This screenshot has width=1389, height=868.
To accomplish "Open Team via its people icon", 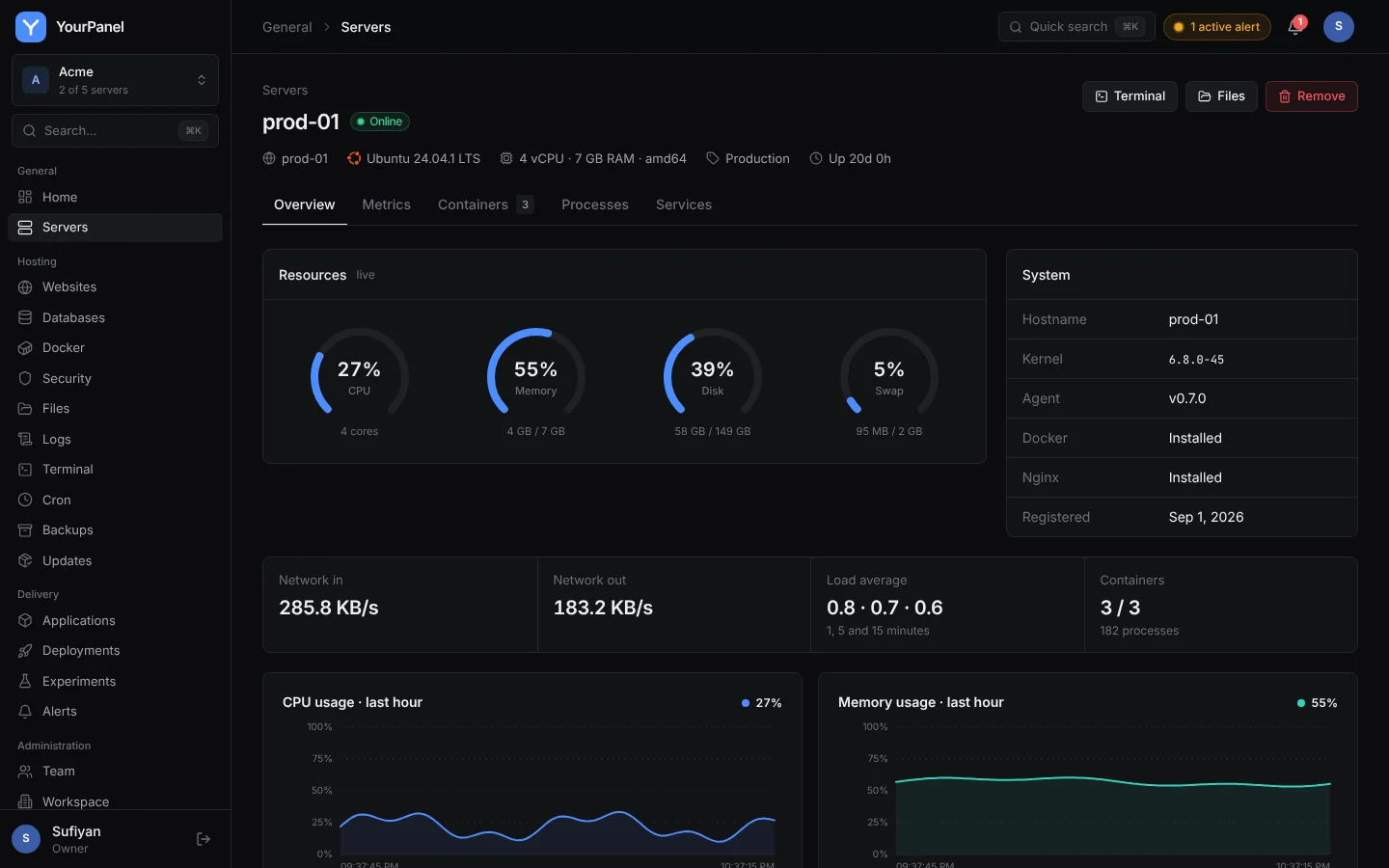I will [x=25, y=772].
